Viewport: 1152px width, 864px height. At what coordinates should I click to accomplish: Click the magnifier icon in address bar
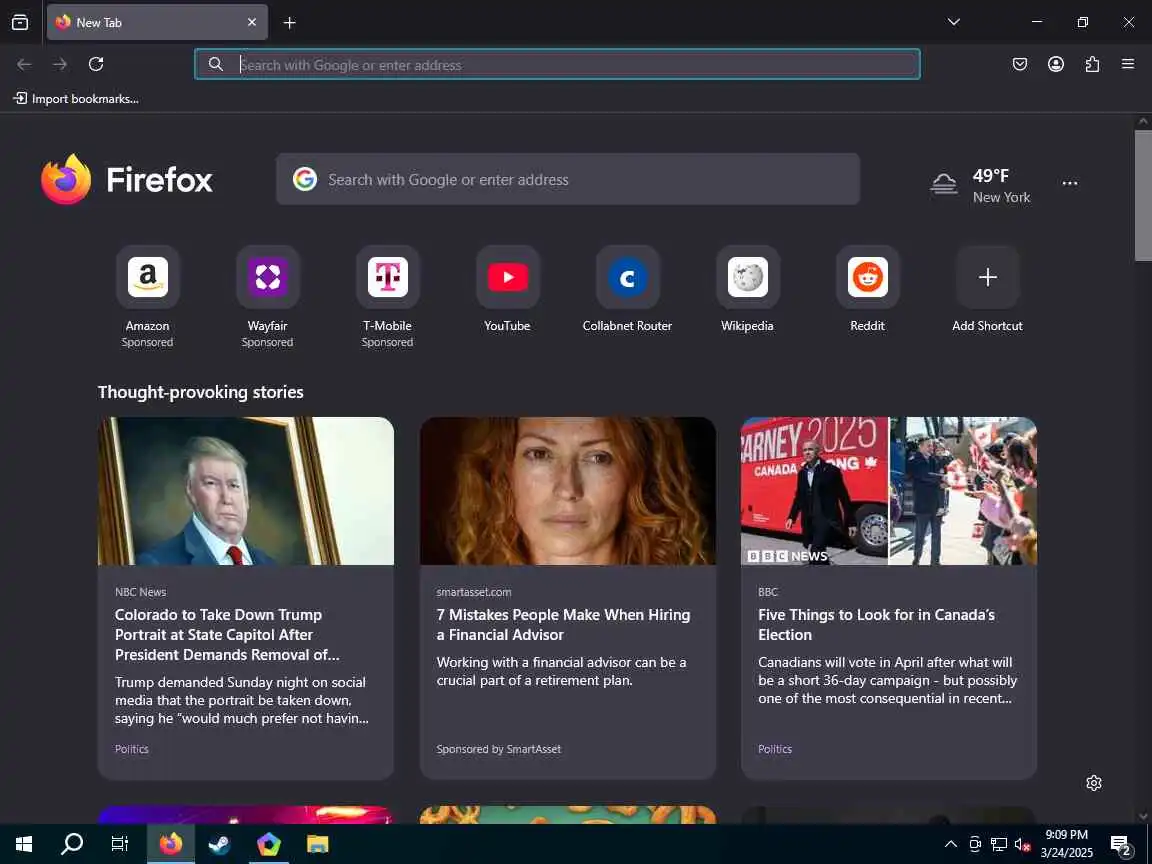(x=215, y=65)
